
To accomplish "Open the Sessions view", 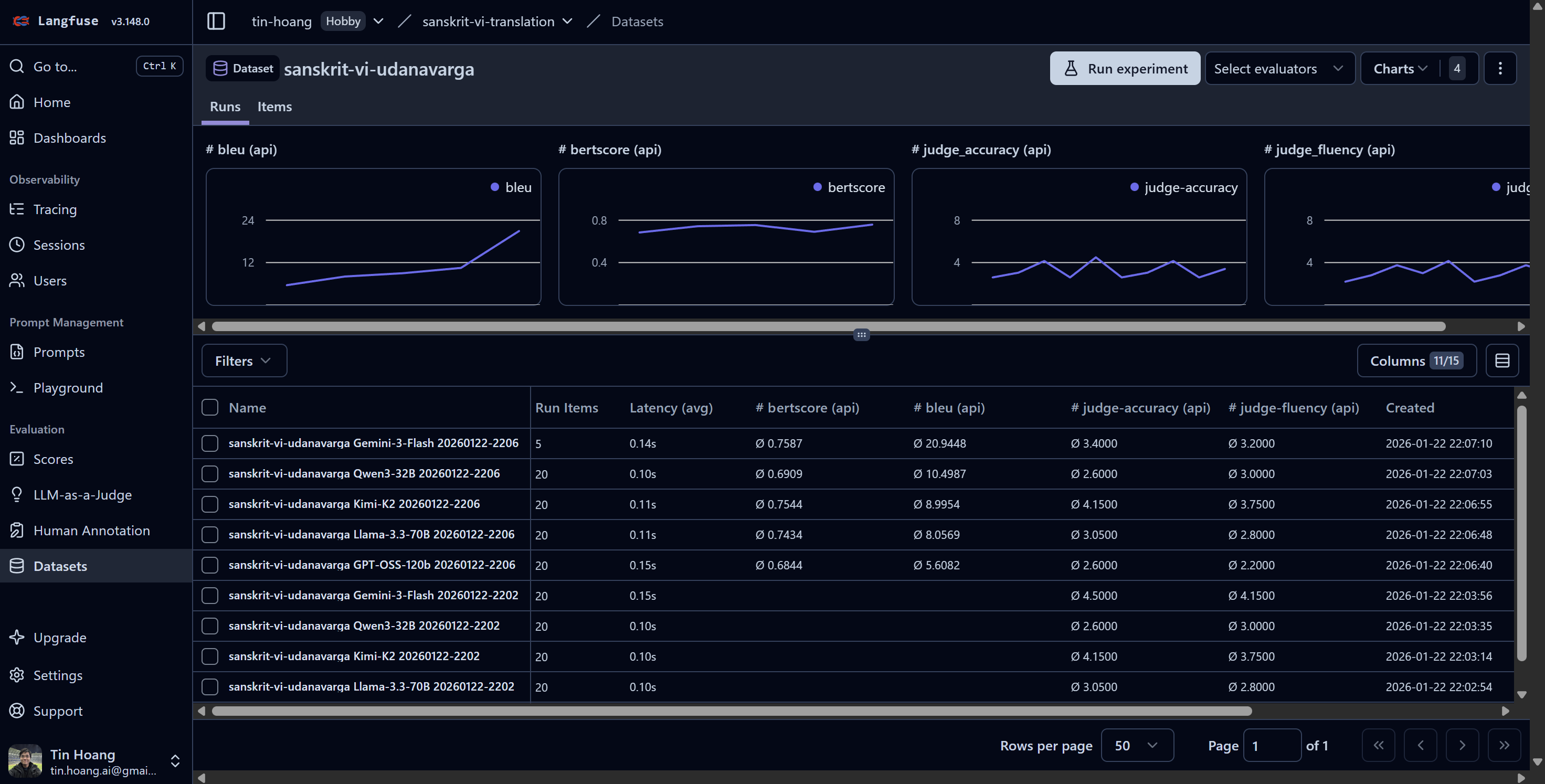I will pyautogui.click(x=59, y=245).
